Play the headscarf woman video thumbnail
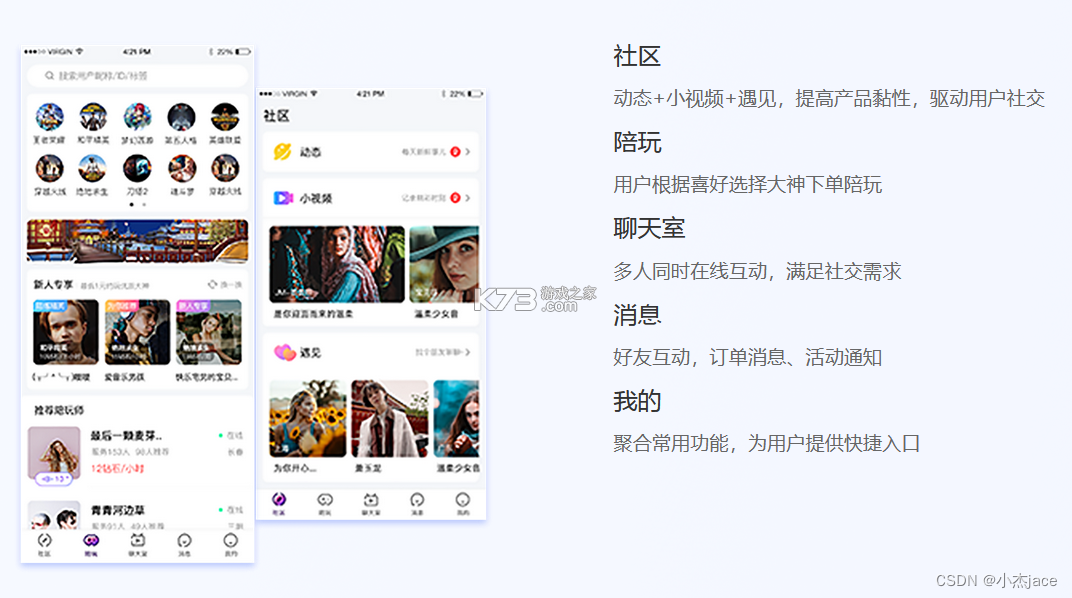Image resolution: width=1072 pixels, height=598 pixels. click(337, 264)
